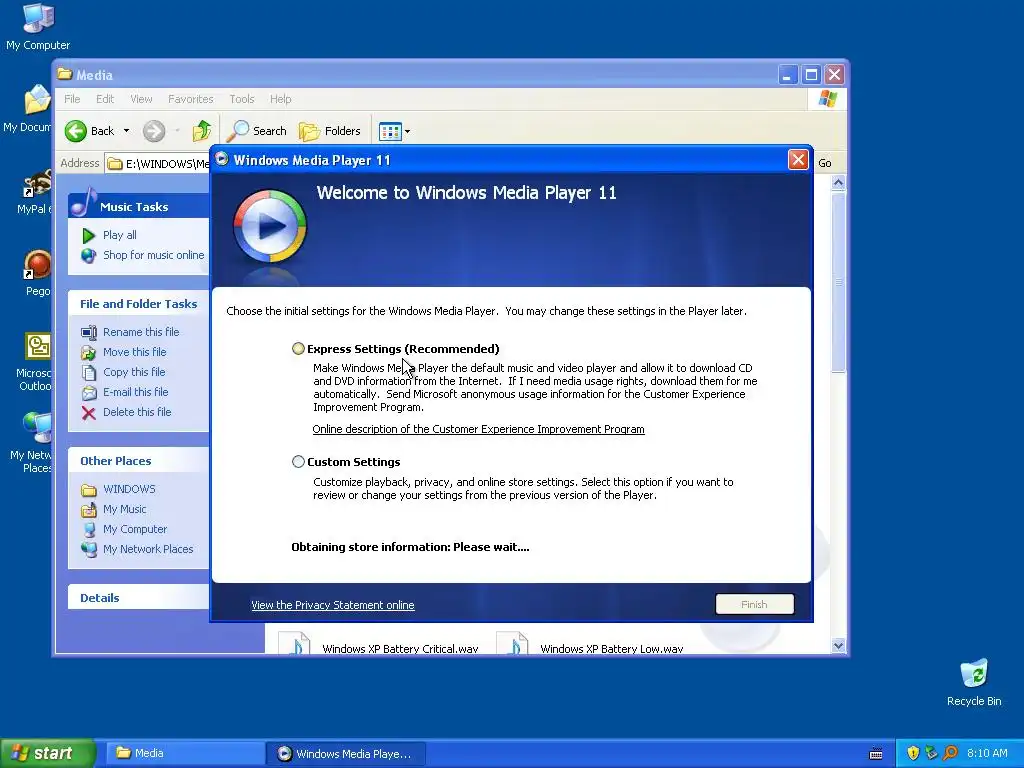This screenshot has height=768, width=1024.
Task: Collapse the File and Folder Tasks header
Action: [x=138, y=304]
